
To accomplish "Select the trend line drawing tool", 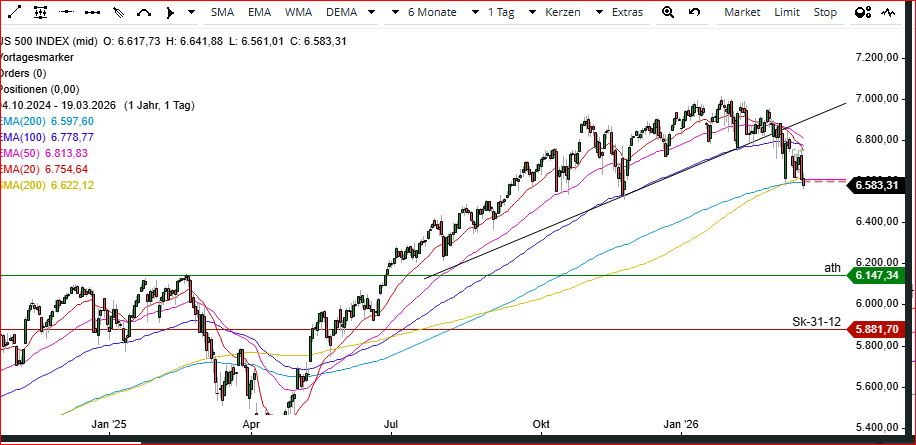I will point(14,13).
